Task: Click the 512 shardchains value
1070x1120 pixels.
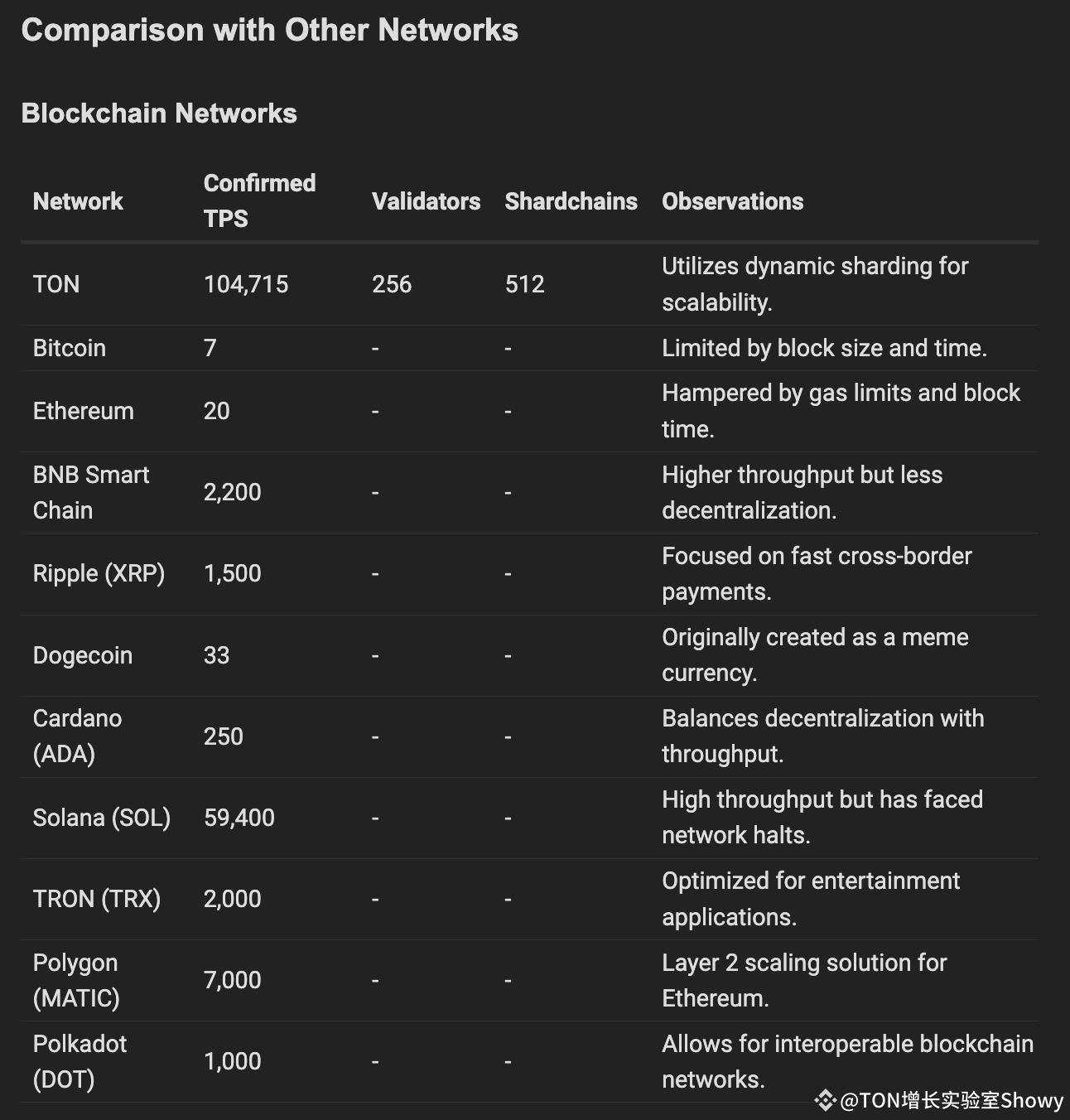Action: click(x=525, y=284)
